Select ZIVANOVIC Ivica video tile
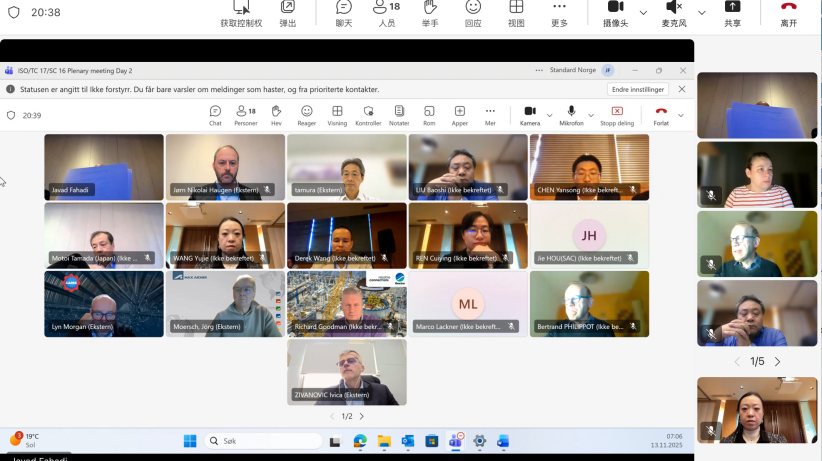 point(347,372)
